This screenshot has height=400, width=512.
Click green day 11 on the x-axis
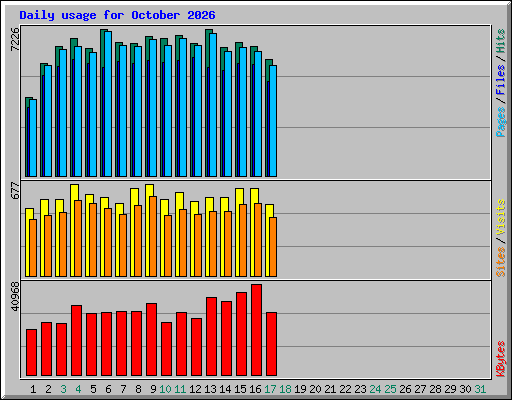(x=180, y=389)
